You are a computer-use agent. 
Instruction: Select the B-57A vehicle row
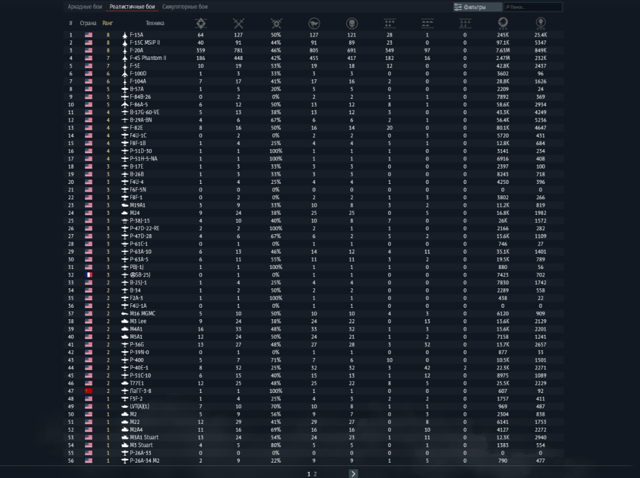pyautogui.click(x=313, y=89)
